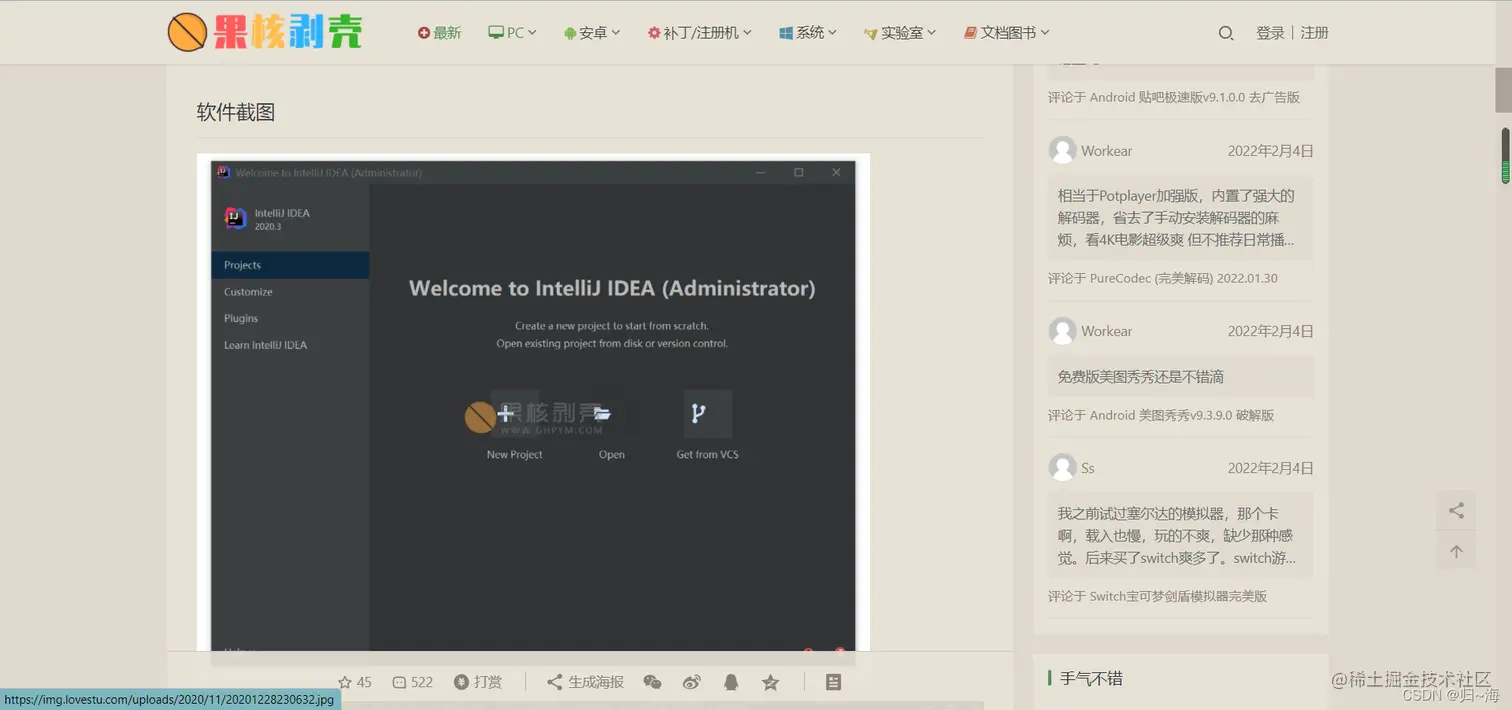Click the back-to-top arrow button
This screenshot has height=710, width=1512.
click(x=1456, y=551)
